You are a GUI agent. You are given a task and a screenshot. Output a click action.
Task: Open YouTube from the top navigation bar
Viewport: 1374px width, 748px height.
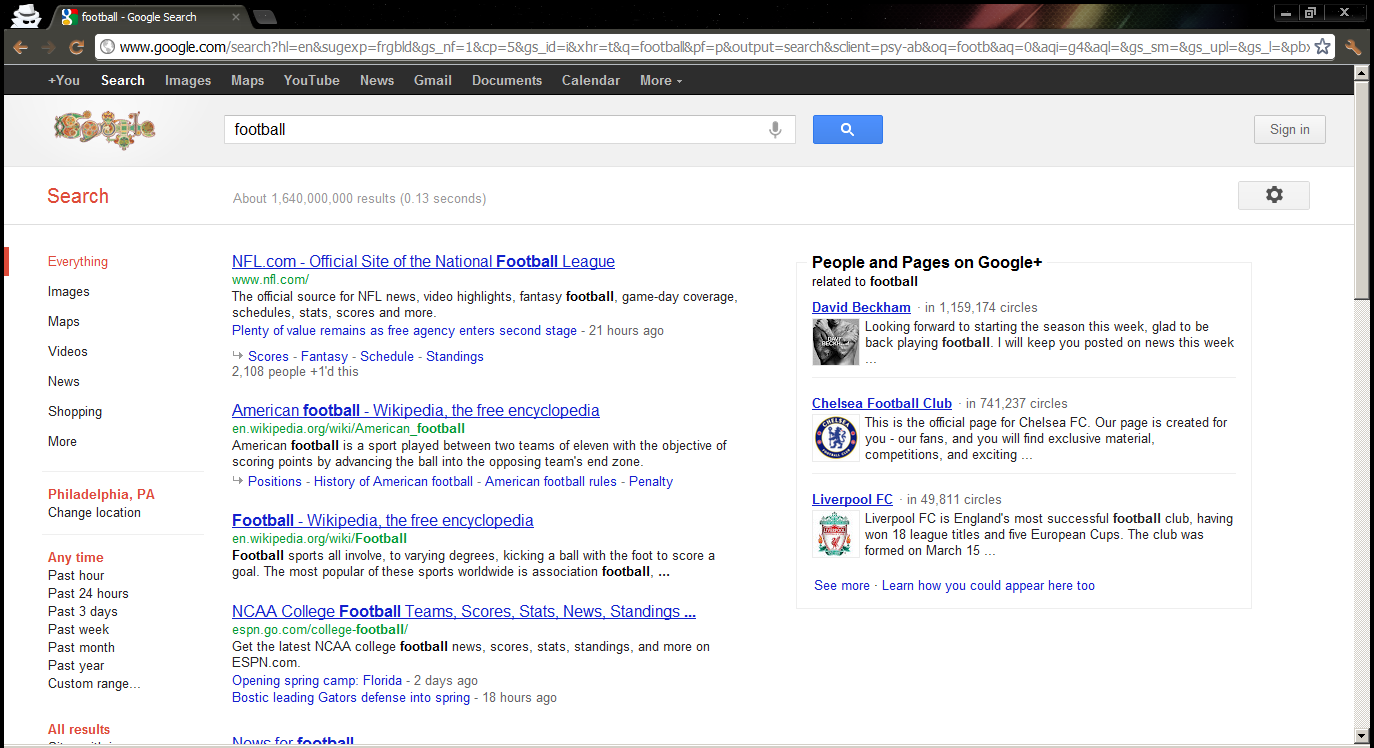click(311, 80)
